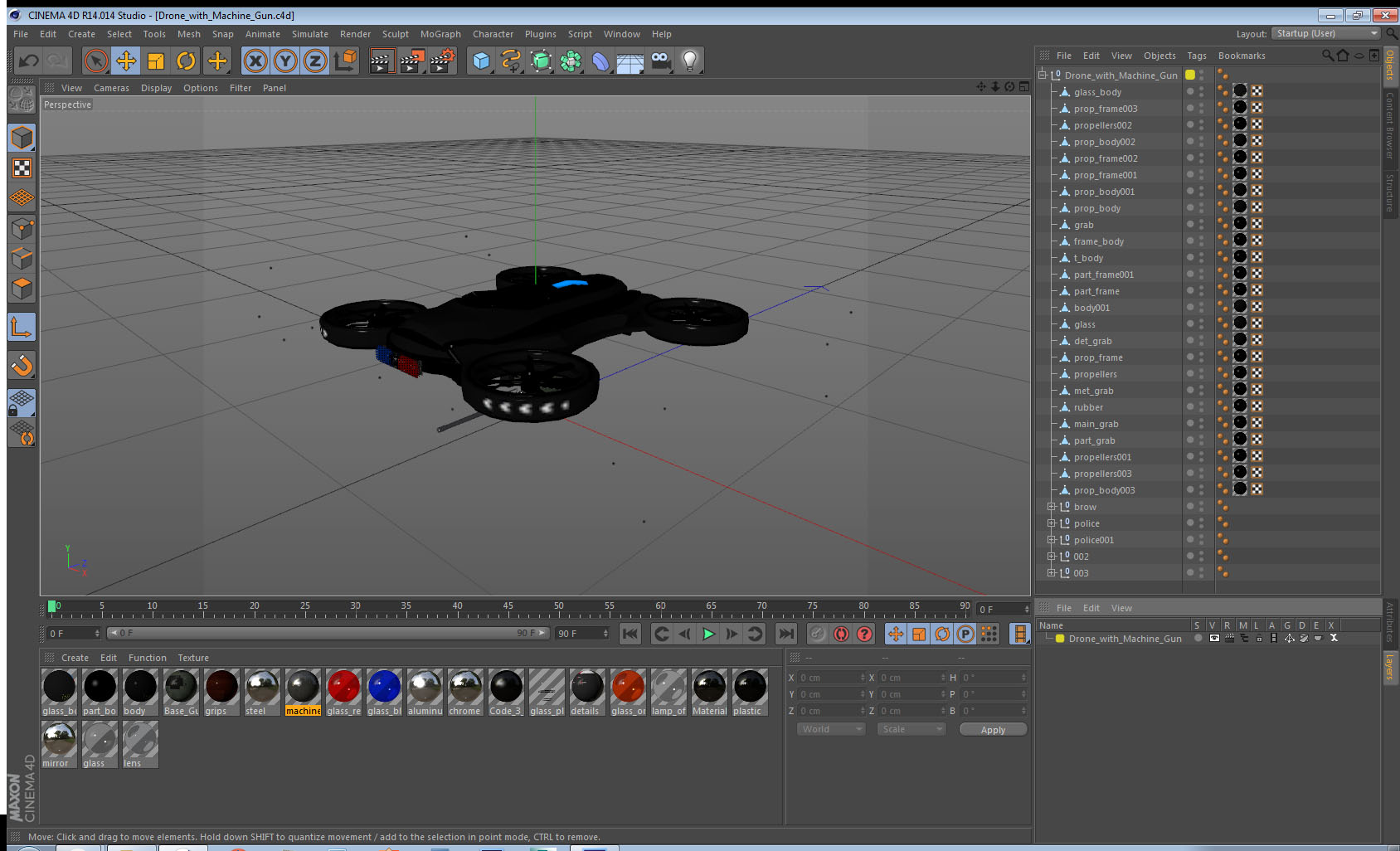Screen dimensions: 1400x851
Task: Toggle visibility dots for glass_body
Action: click(x=1201, y=92)
